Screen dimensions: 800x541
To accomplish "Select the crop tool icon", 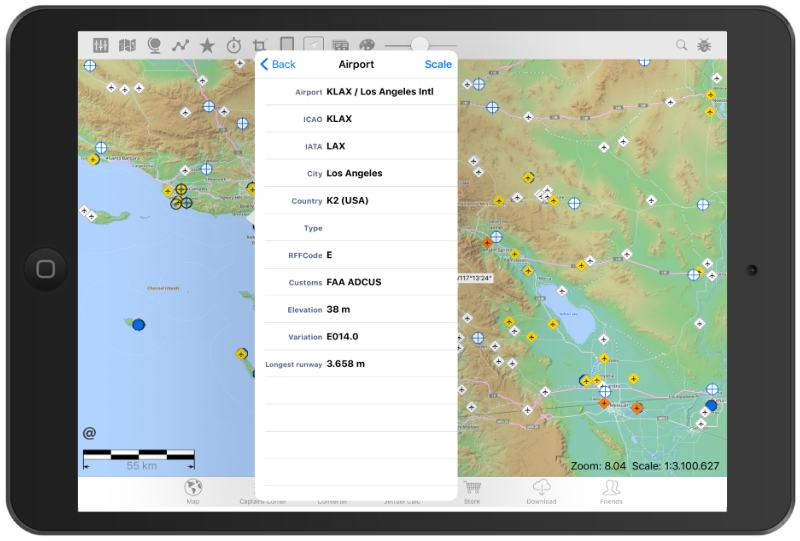I will pyautogui.click(x=260, y=45).
